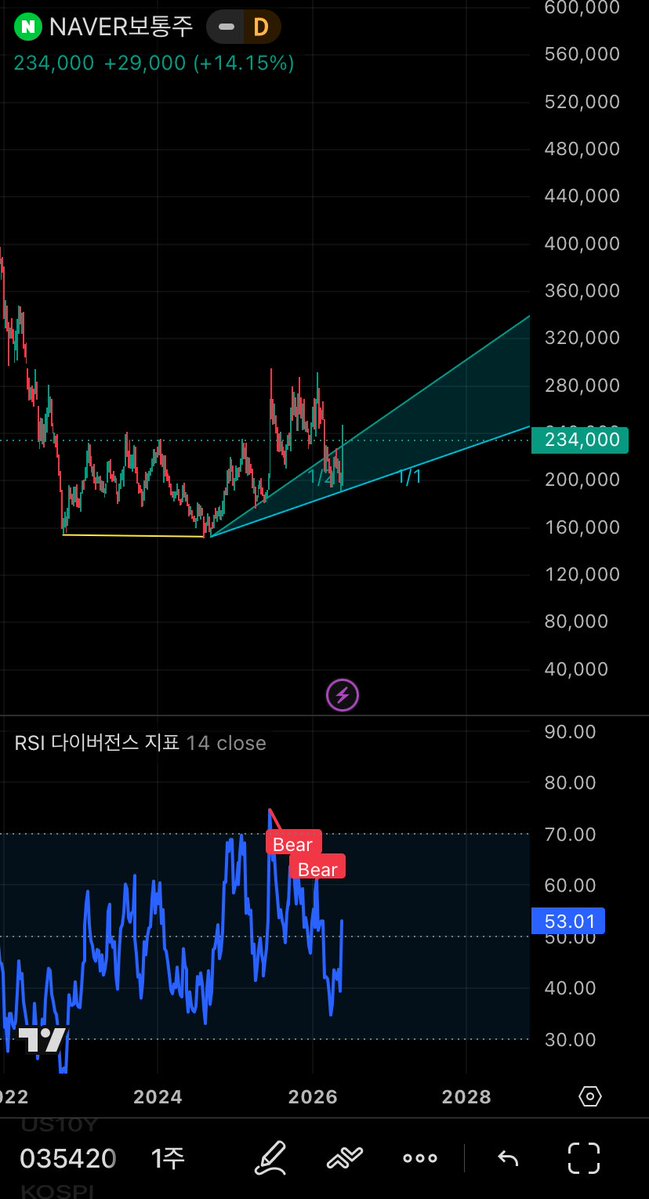Tap the 600,000 price scale label
Screen dimensions: 649x1199
tap(582, 7)
